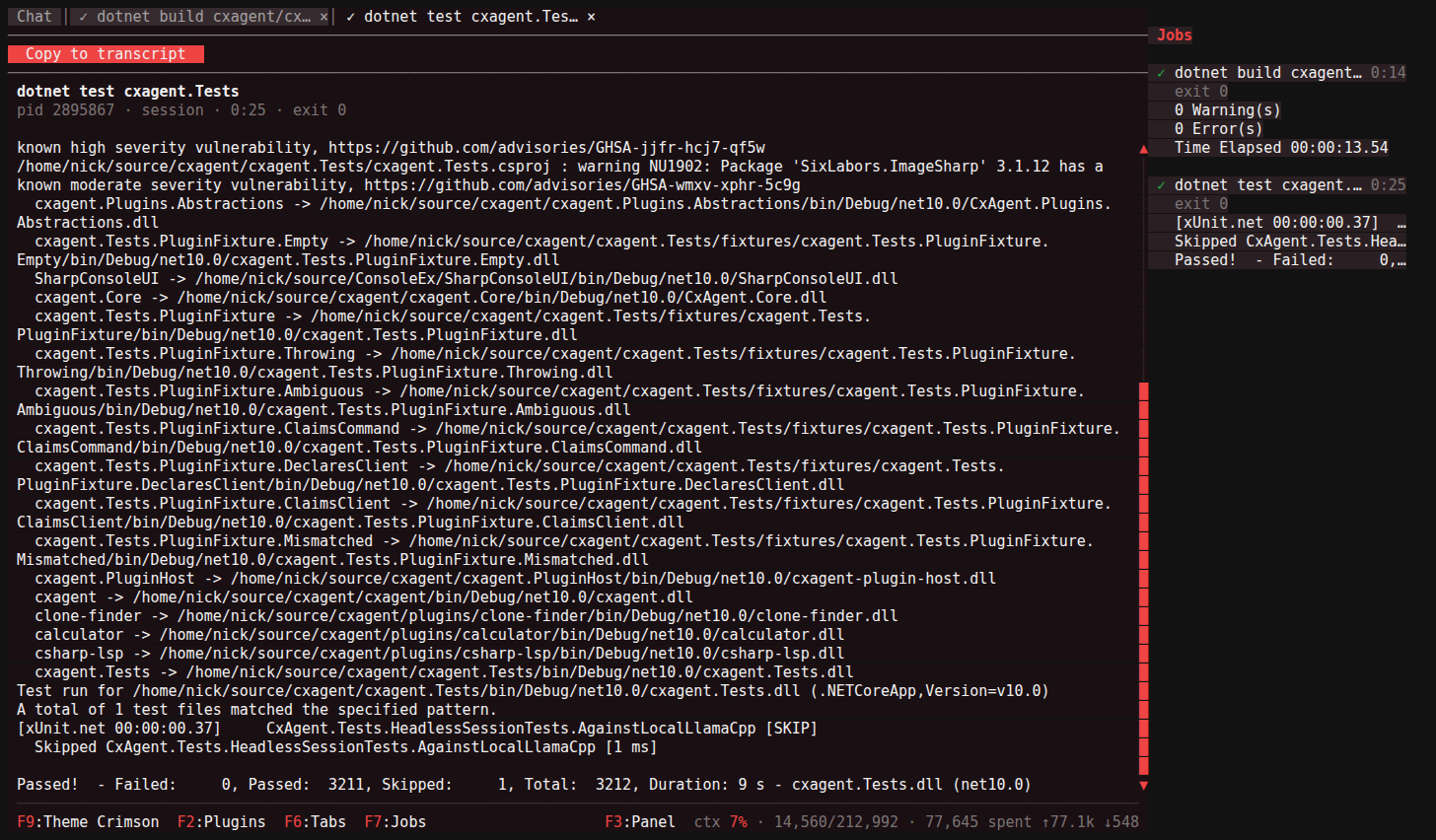The height and width of the screenshot is (840, 1436).
Task: Toggle F3:Panel in the status bar
Action: 640,822
